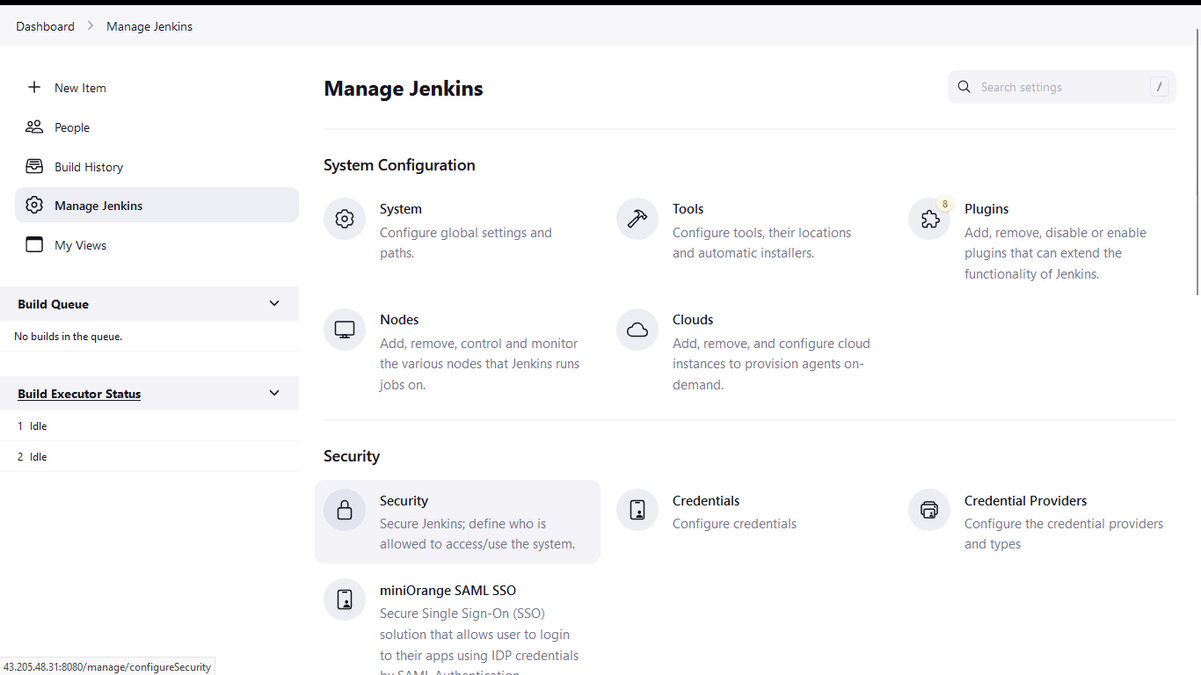
Task: Click the Build History drawer icon
Action: pyautogui.click(x=34, y=166)
